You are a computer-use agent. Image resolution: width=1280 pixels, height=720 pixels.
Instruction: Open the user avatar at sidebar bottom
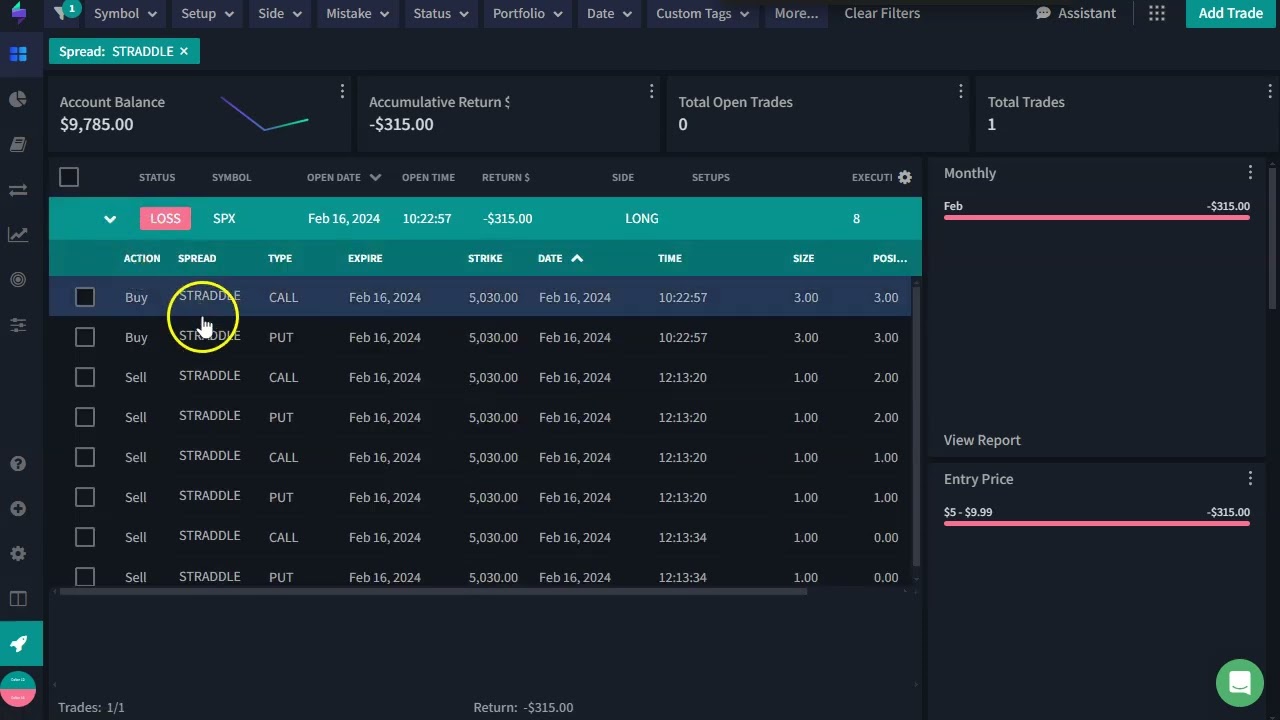18,689
